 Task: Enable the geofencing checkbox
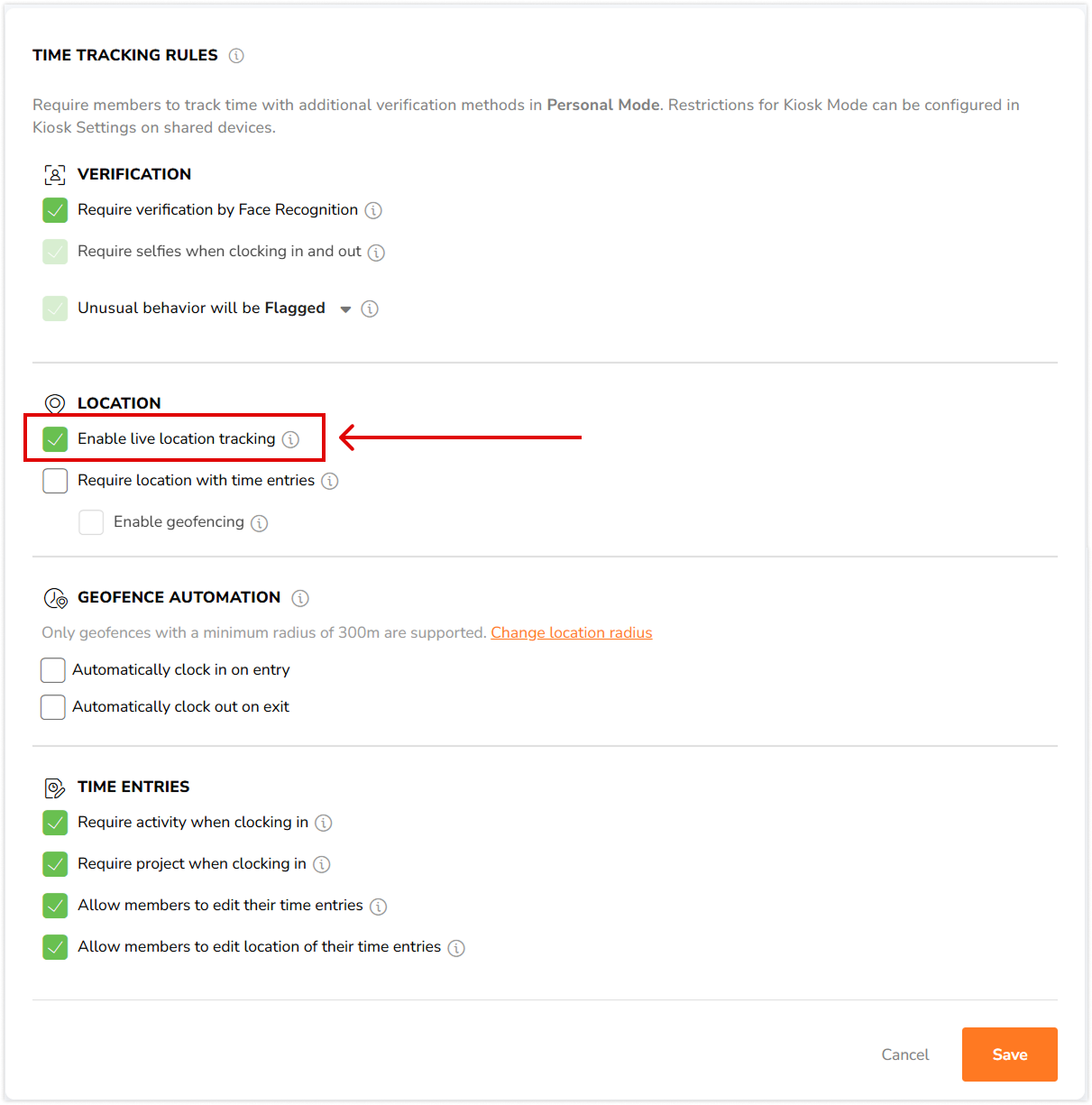point(91,522)
